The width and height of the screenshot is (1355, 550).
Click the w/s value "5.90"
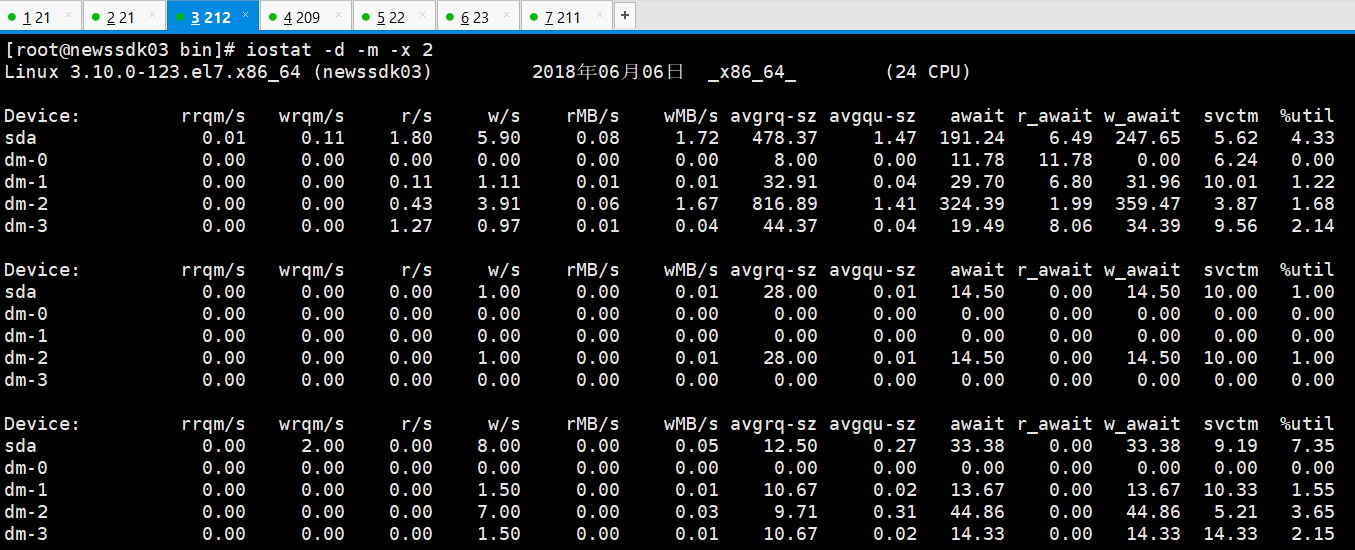click(x=499, y=138)
